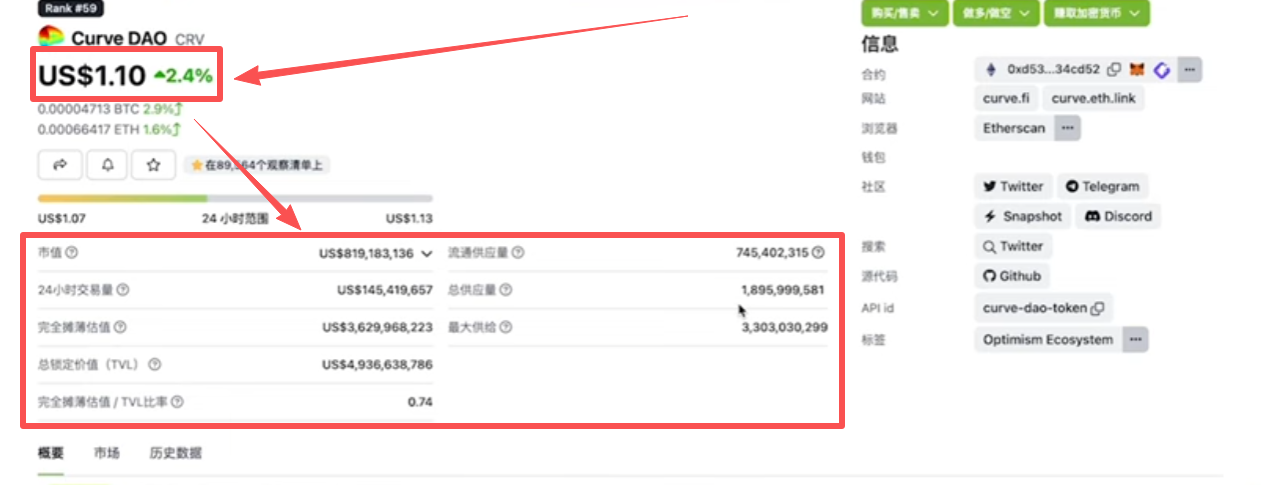This screenshot has width=1261, height=485.
Task: Click the 0.00066417 ETH price text
Action: (89, 129)
